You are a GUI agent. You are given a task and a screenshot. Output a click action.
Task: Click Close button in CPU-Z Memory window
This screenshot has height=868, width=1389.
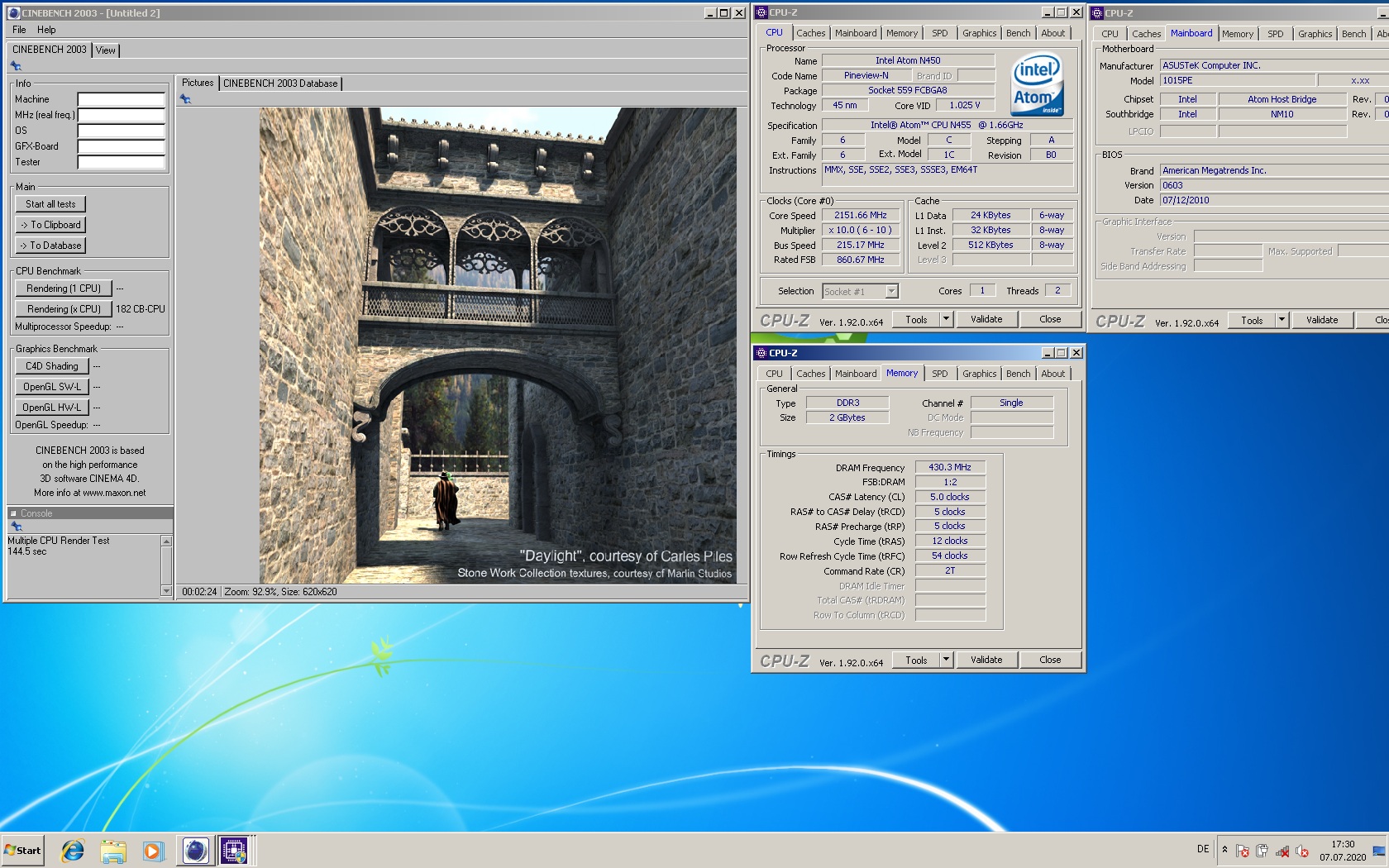coord(1050,660)
